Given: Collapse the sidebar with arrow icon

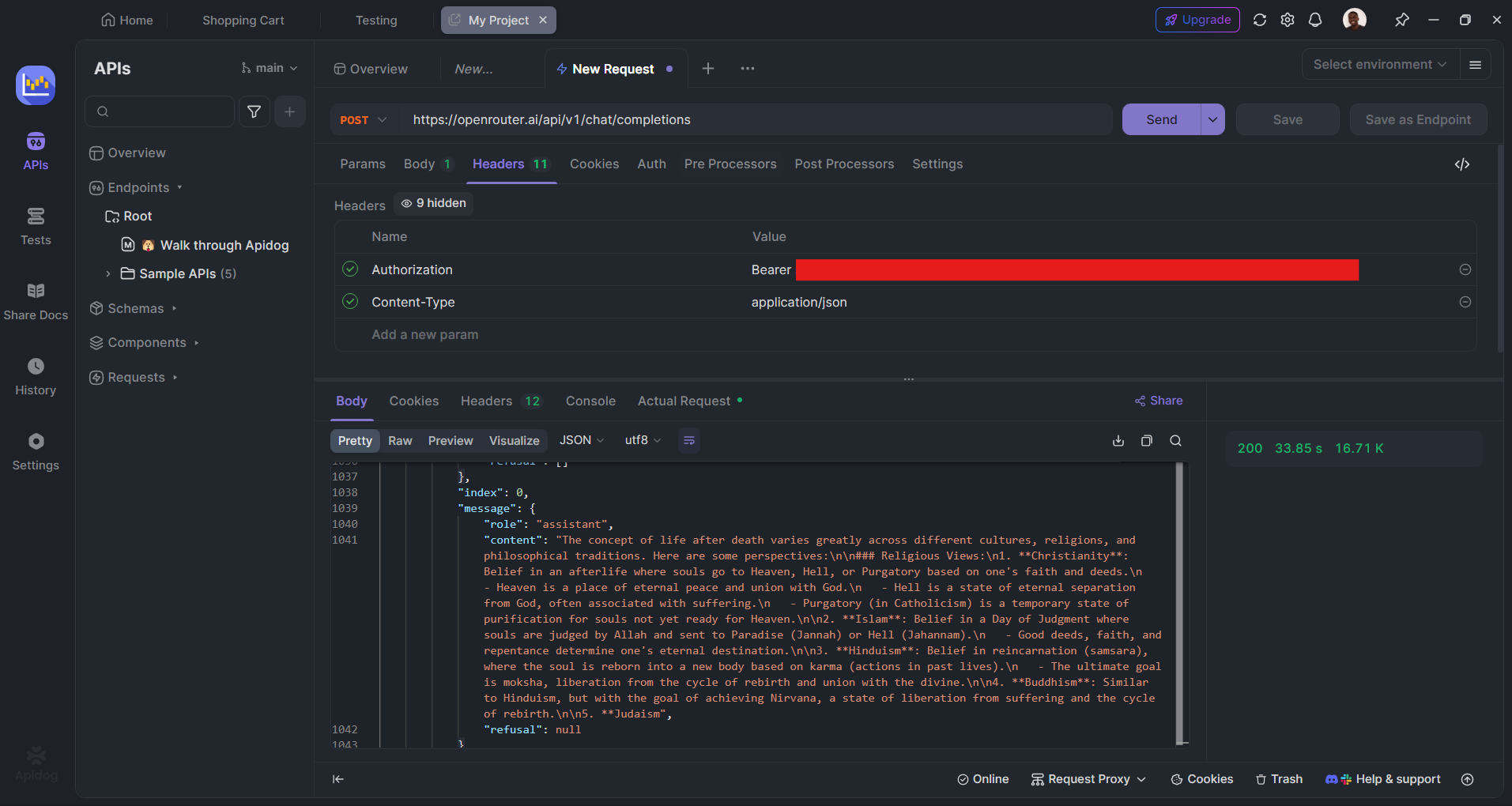Looking at the screenshot, I should tap(338, 779).
